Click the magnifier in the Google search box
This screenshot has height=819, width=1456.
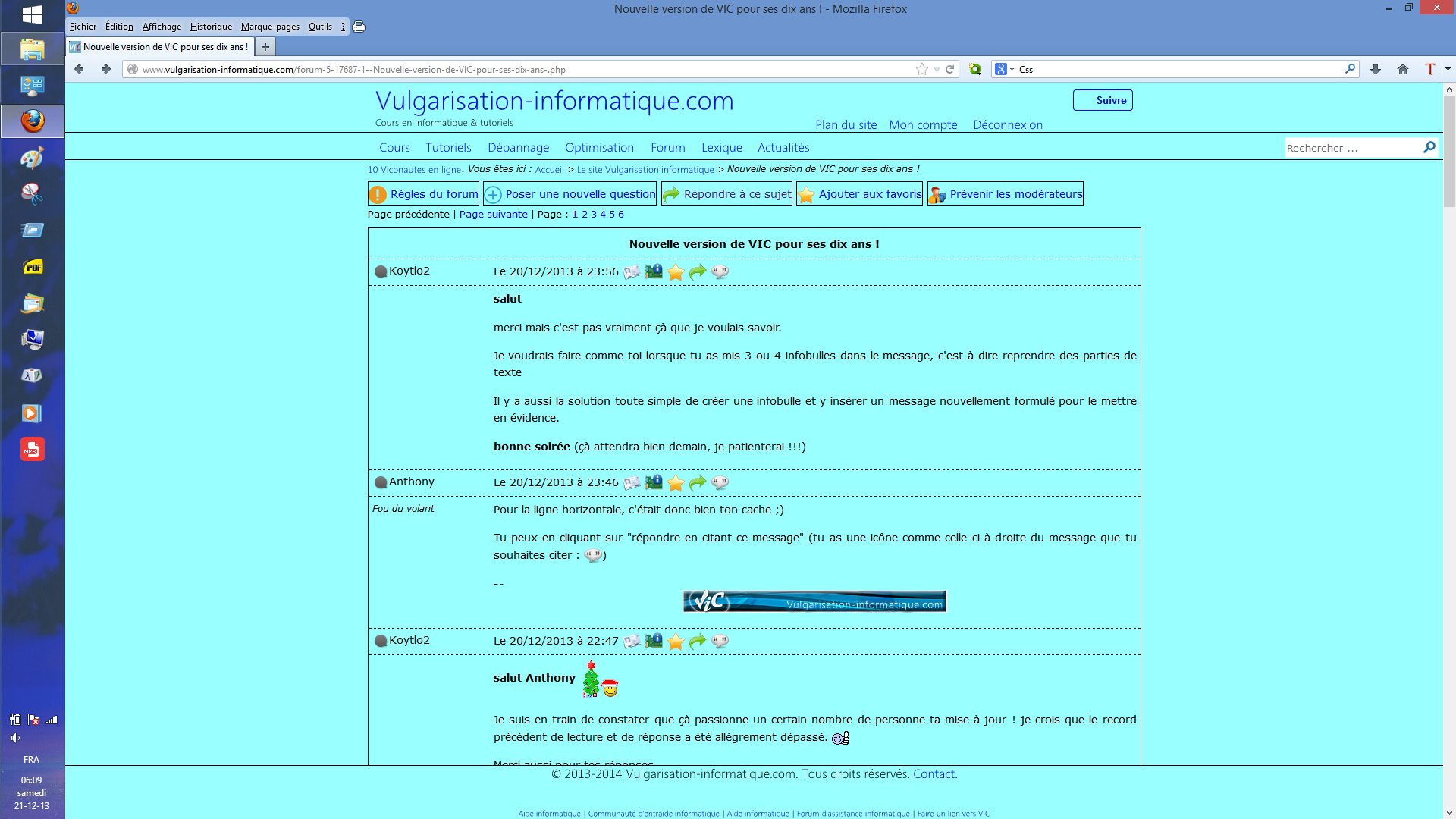point(1350,69)
